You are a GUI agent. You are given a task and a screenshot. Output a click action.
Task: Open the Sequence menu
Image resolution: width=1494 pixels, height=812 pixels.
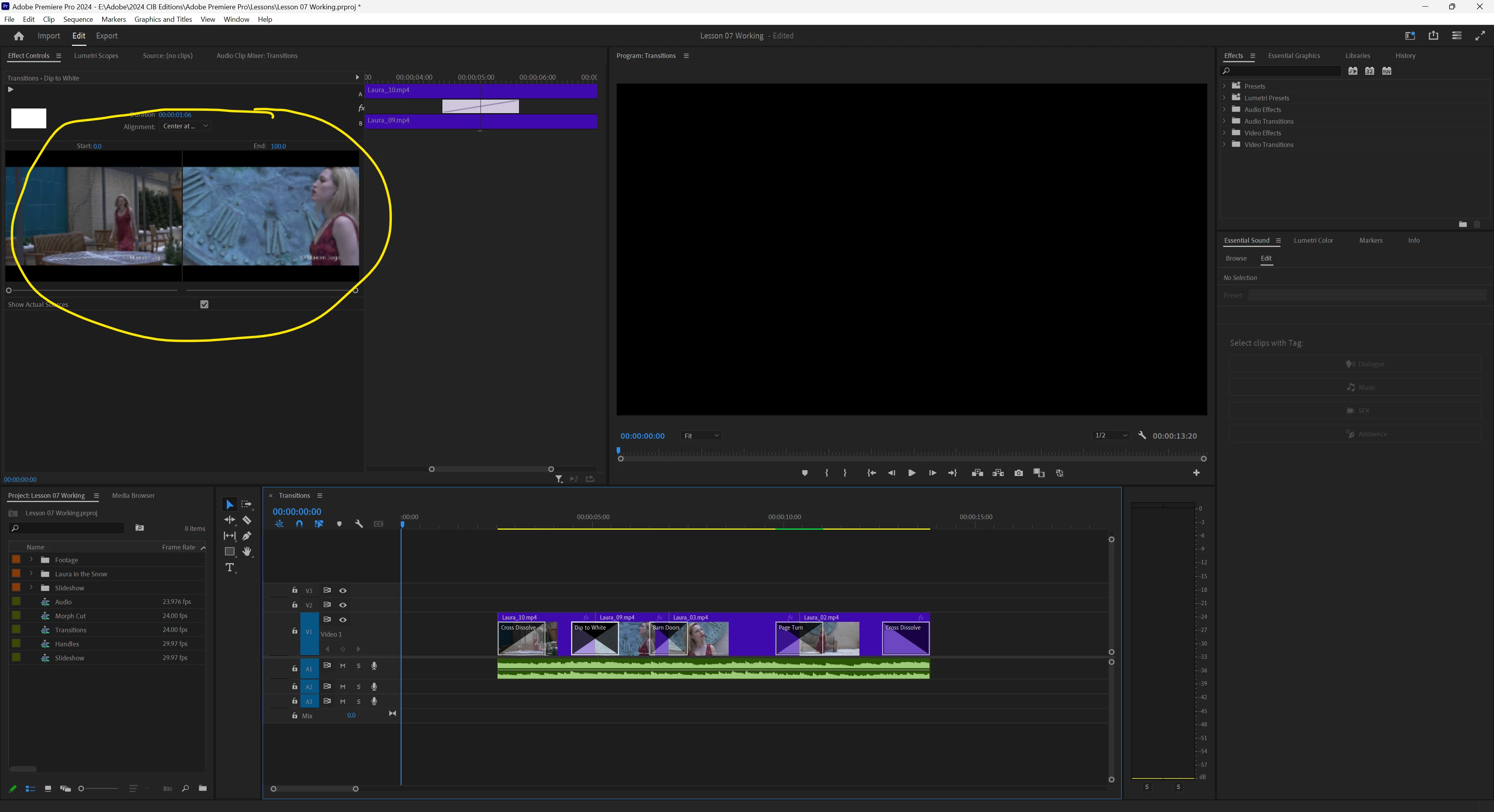[78, 19]
